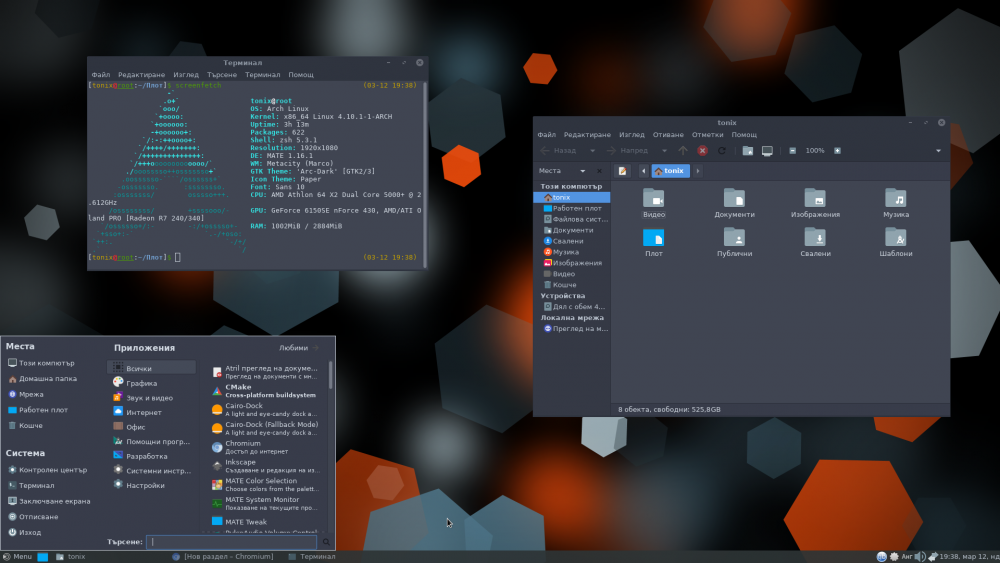Screen dimensions: 1000x563
Task: Launch Chromium from applications list
Action: 268,447
